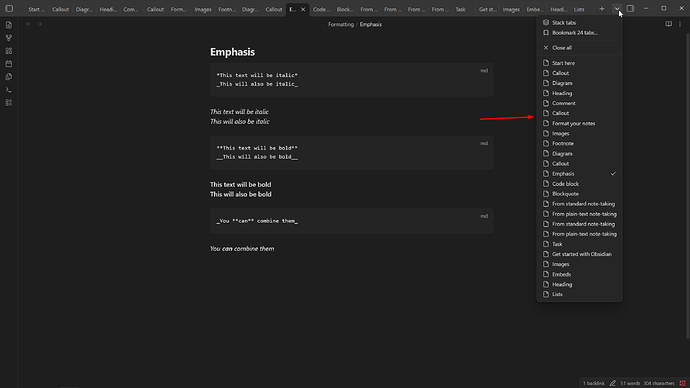Open more options three-dot menu
690x388 pixels.
[x=680, y=24]
